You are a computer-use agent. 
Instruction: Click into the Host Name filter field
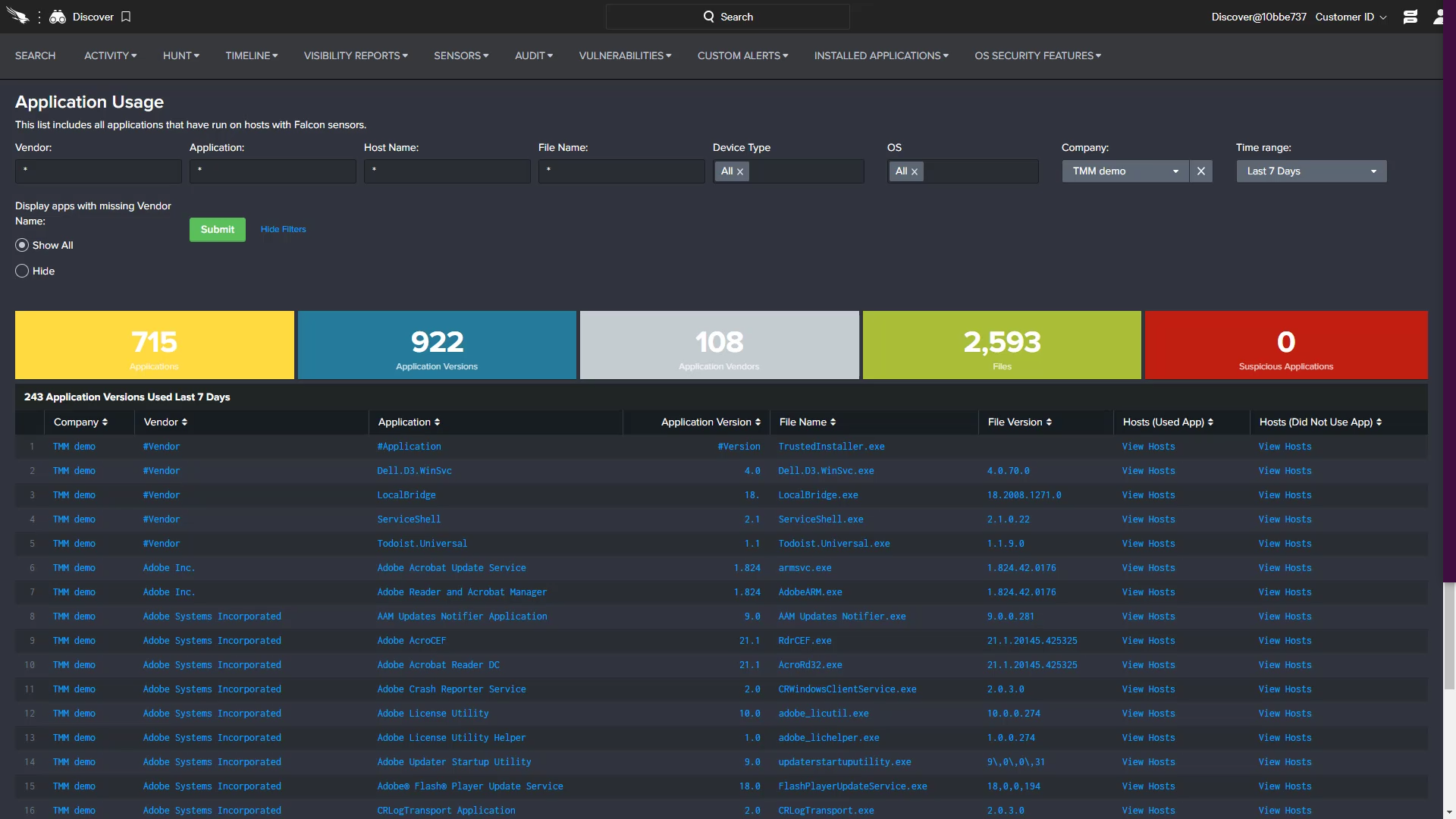point(447,171)
